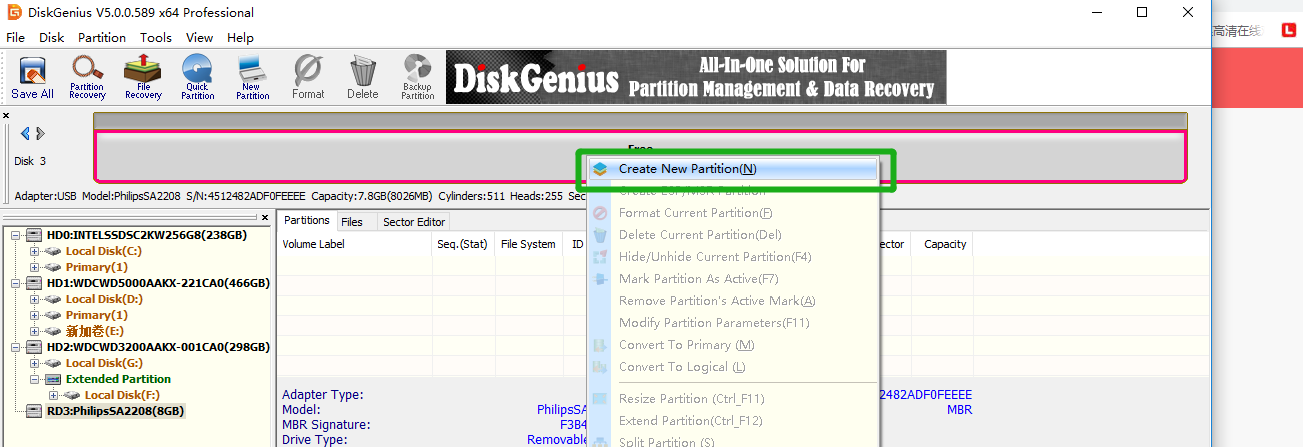
Task: Collapse the HD1:WDCWD5000AAKX tree node
Action: [16, 283]
